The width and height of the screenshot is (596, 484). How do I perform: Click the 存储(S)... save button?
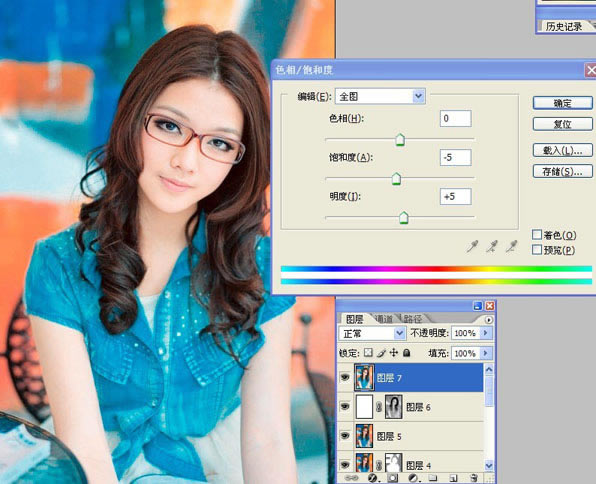click(563, 171)
